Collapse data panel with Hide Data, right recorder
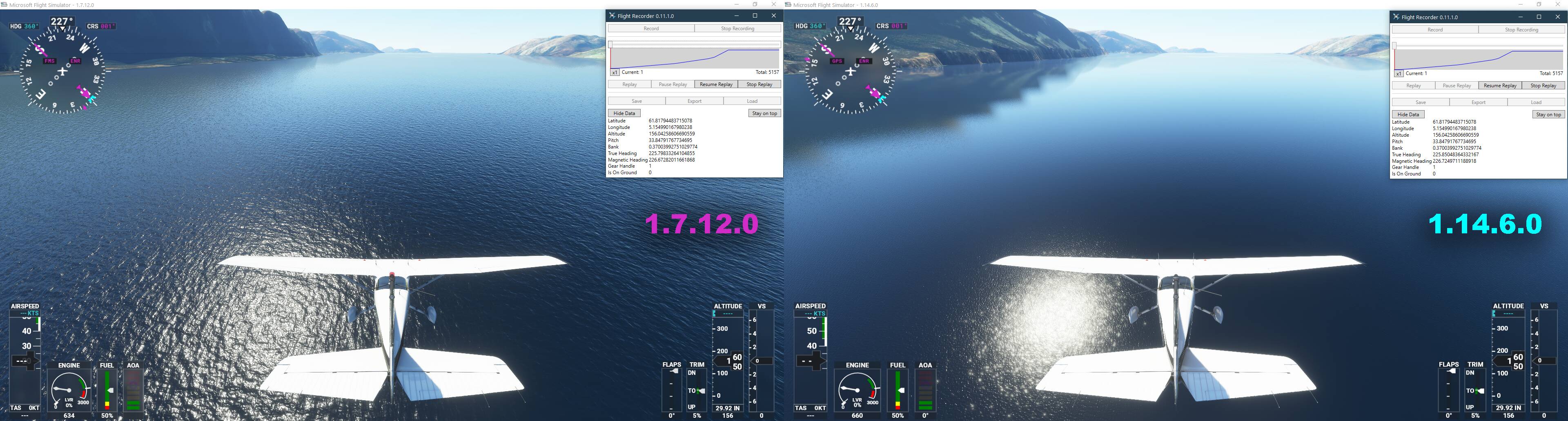This screenshot has height=421, width=1568. click(1408, 114)
